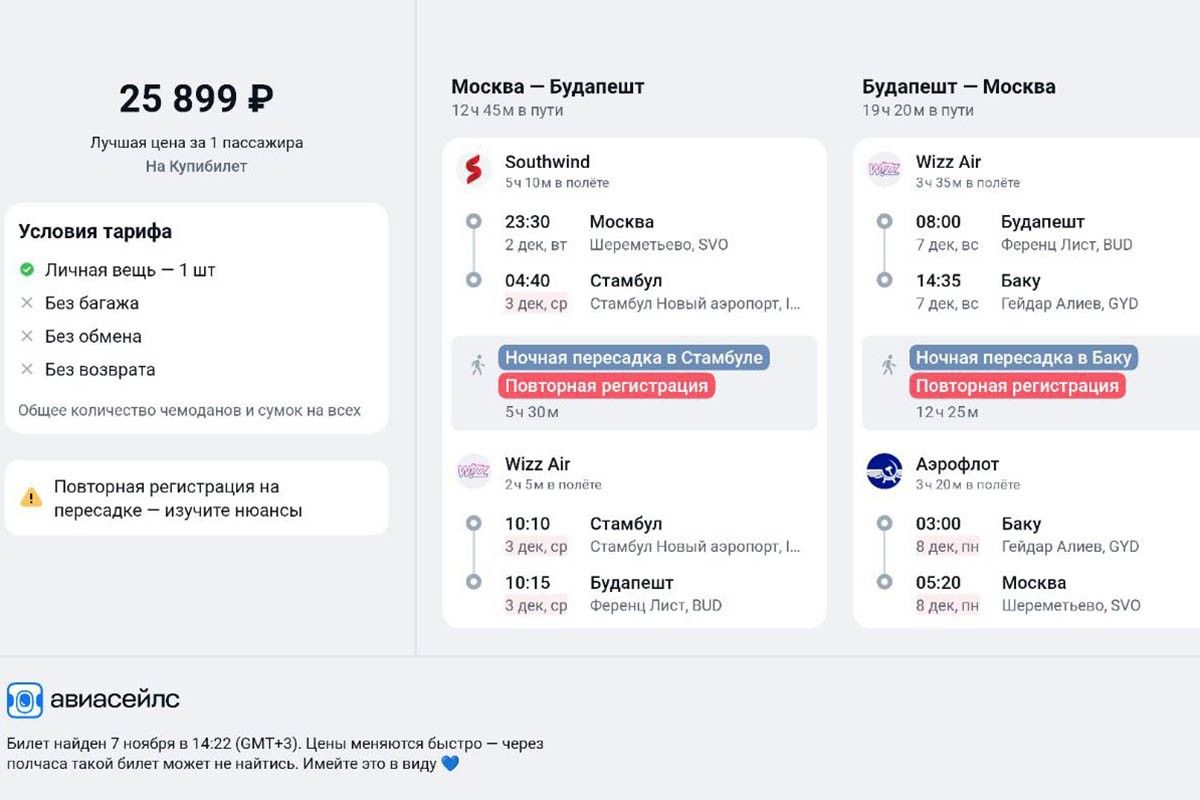The height and width of the screenshot is (800, 1200).
Task: Click the Условия тарифа heading
Action: pyautogui.click(x=95, y=232)
